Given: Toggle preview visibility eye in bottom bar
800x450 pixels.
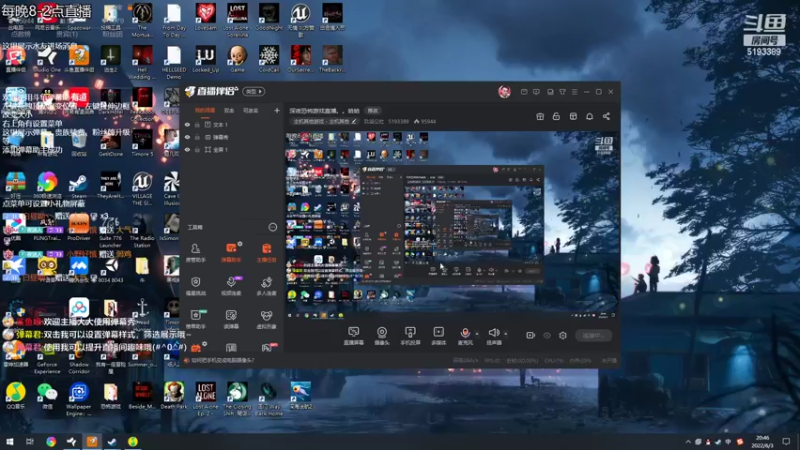Looking at the screenshot, I should pyautogui.click(x=547, y=335).
